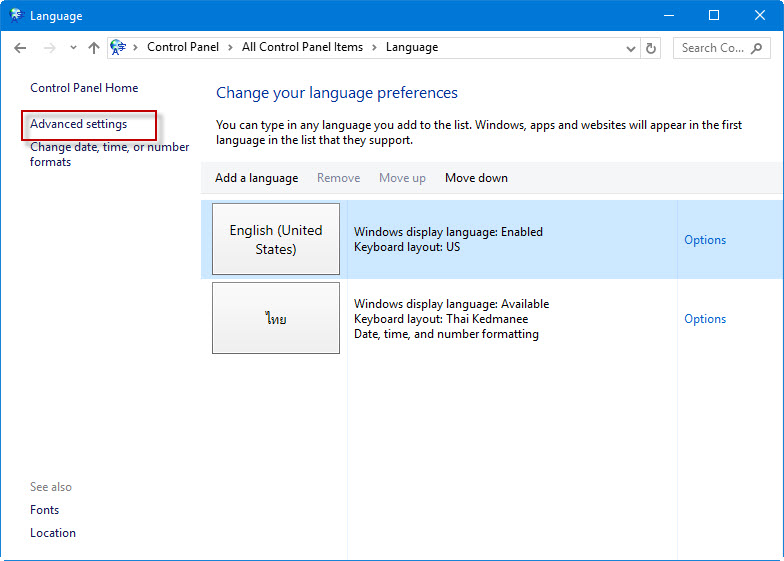Image resolution: width=784 pixels, height=561 pixels.
Task: Click 'Windows display language: Available' text
Action: pyautogui.click(x=452, y=304)
